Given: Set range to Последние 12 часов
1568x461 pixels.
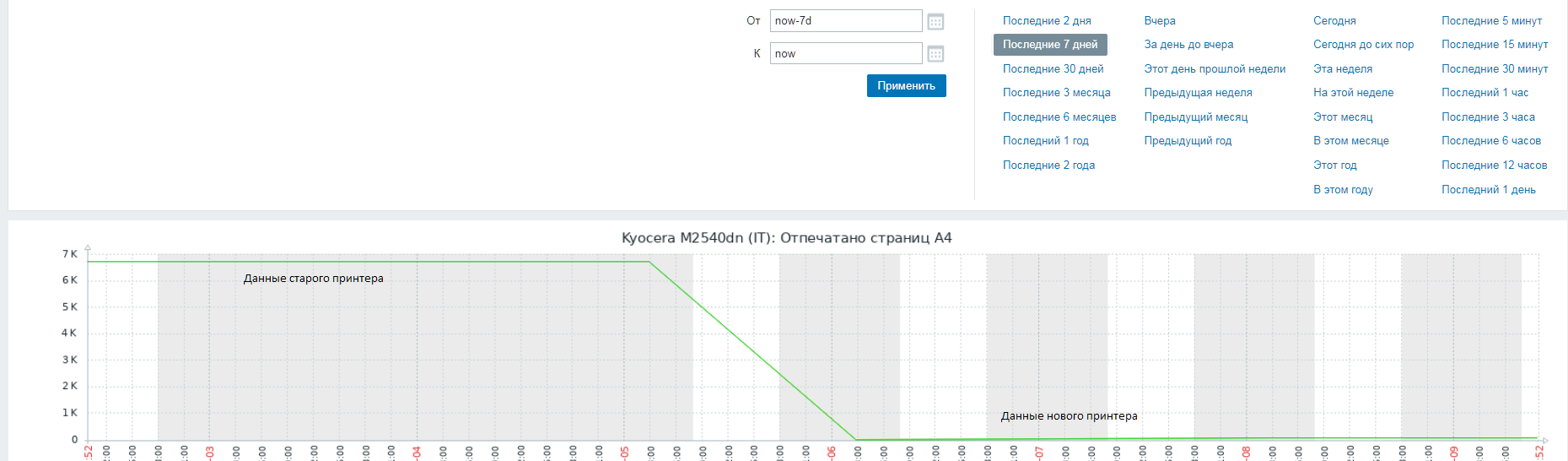Looking at the screenshot, I should [1494, 165].
